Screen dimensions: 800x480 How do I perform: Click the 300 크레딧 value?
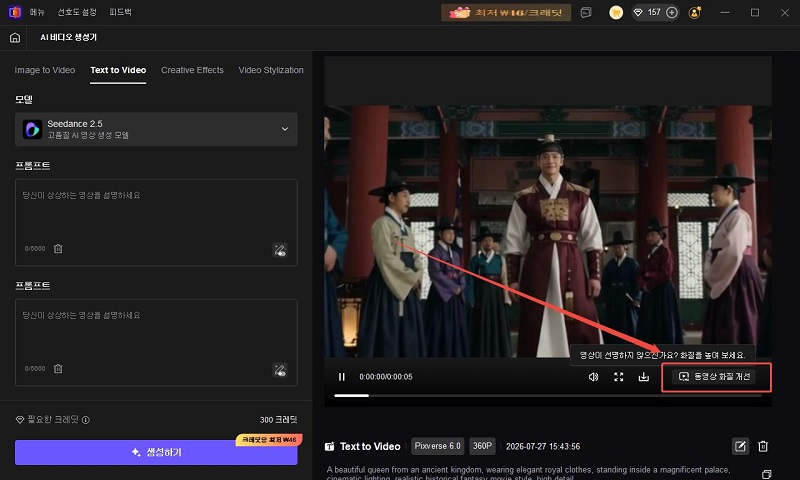(x=279, y=420)
